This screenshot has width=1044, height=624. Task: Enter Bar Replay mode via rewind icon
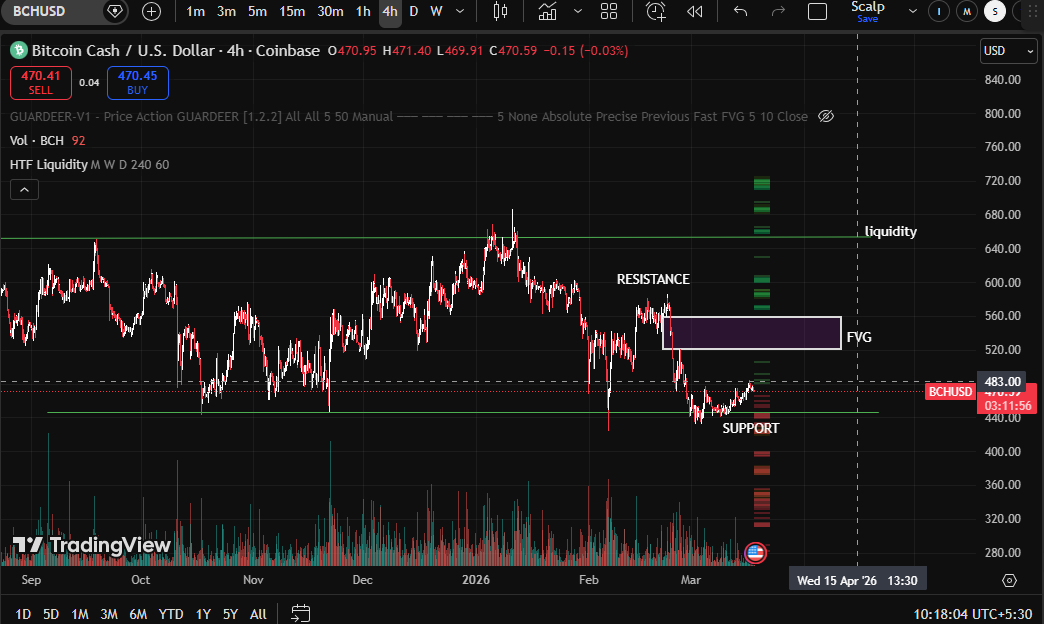694,12
